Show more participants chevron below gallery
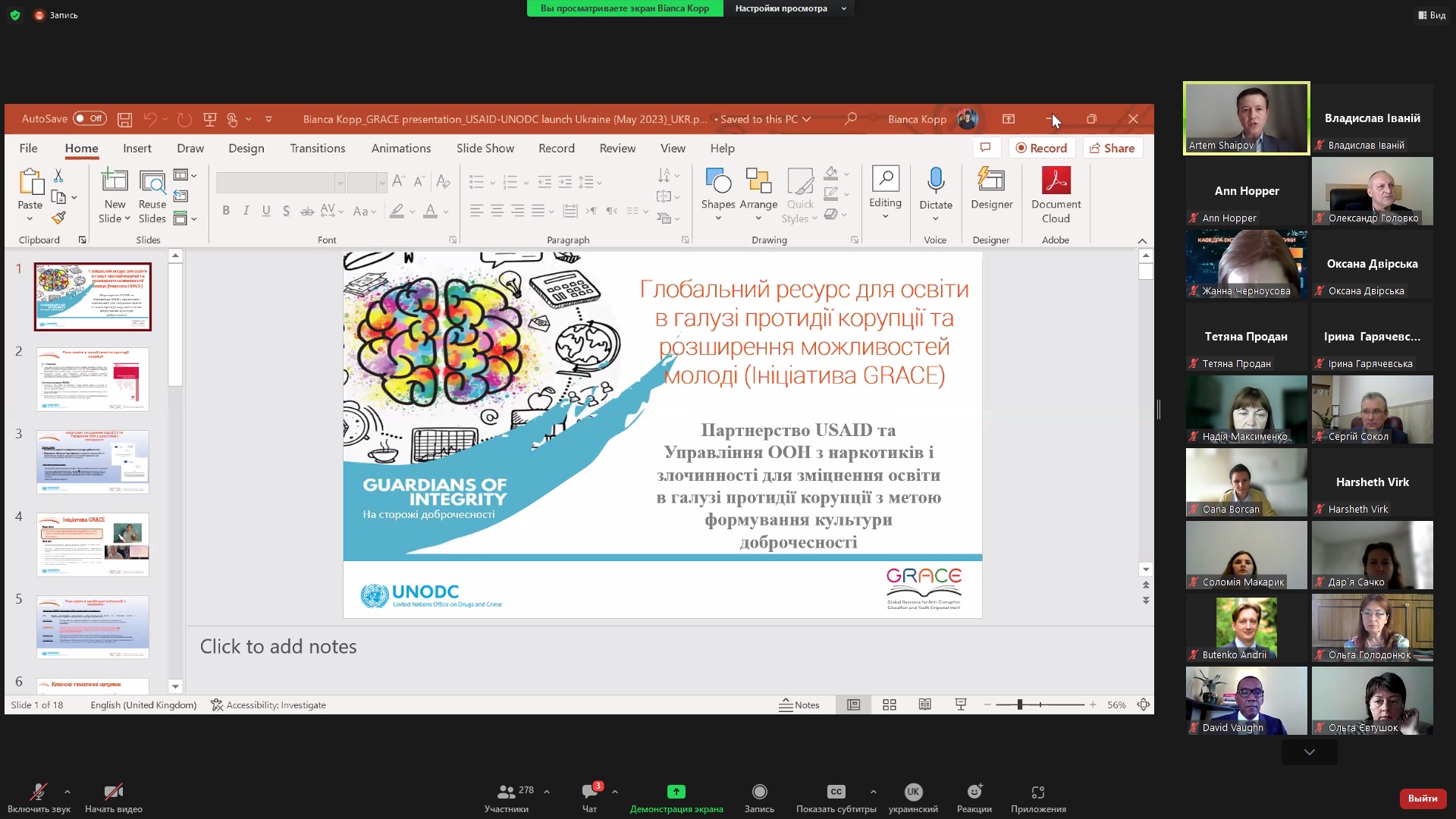 coord(1310,752)
